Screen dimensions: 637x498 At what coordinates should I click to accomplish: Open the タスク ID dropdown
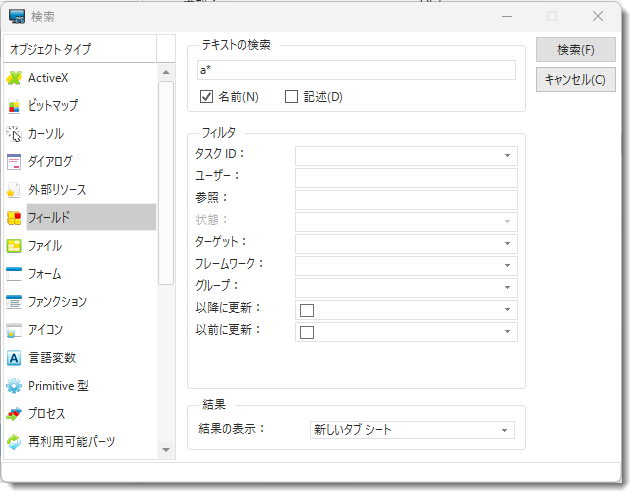(x=507, y=156)
